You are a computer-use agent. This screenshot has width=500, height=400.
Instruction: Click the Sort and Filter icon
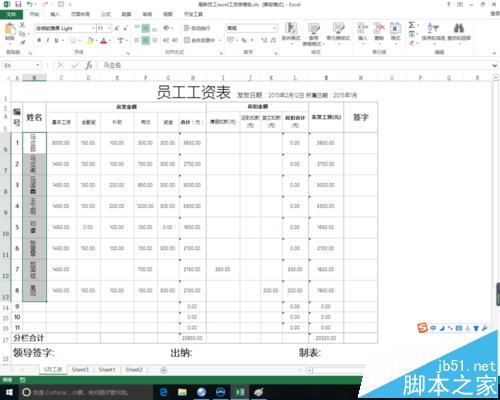(433, 28)
